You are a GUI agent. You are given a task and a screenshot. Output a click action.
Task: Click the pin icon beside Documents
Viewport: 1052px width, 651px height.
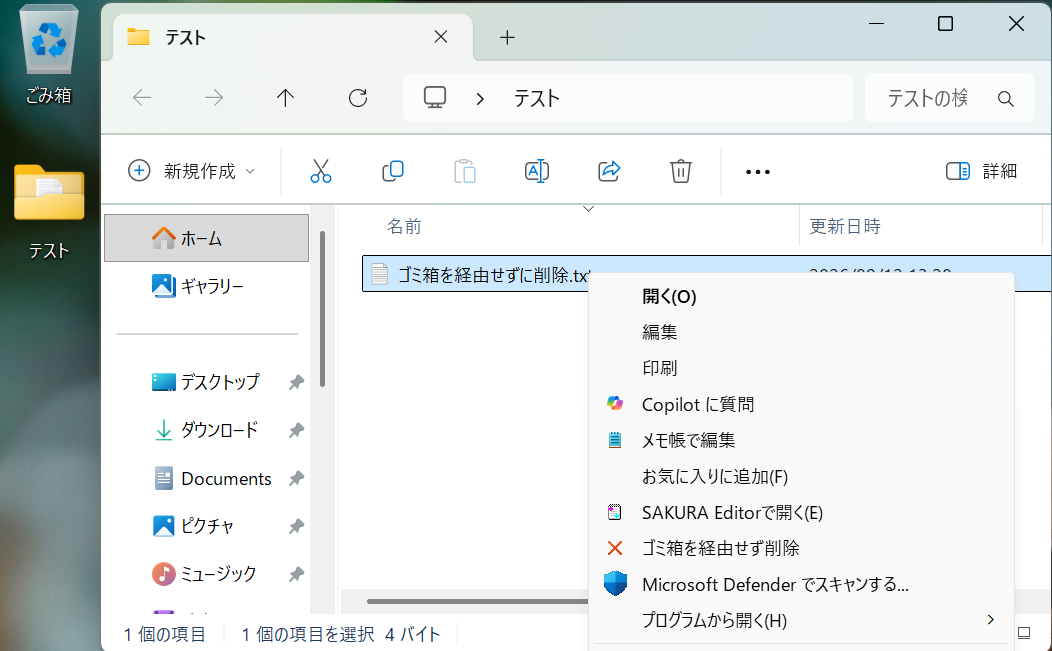coord(296,479)
